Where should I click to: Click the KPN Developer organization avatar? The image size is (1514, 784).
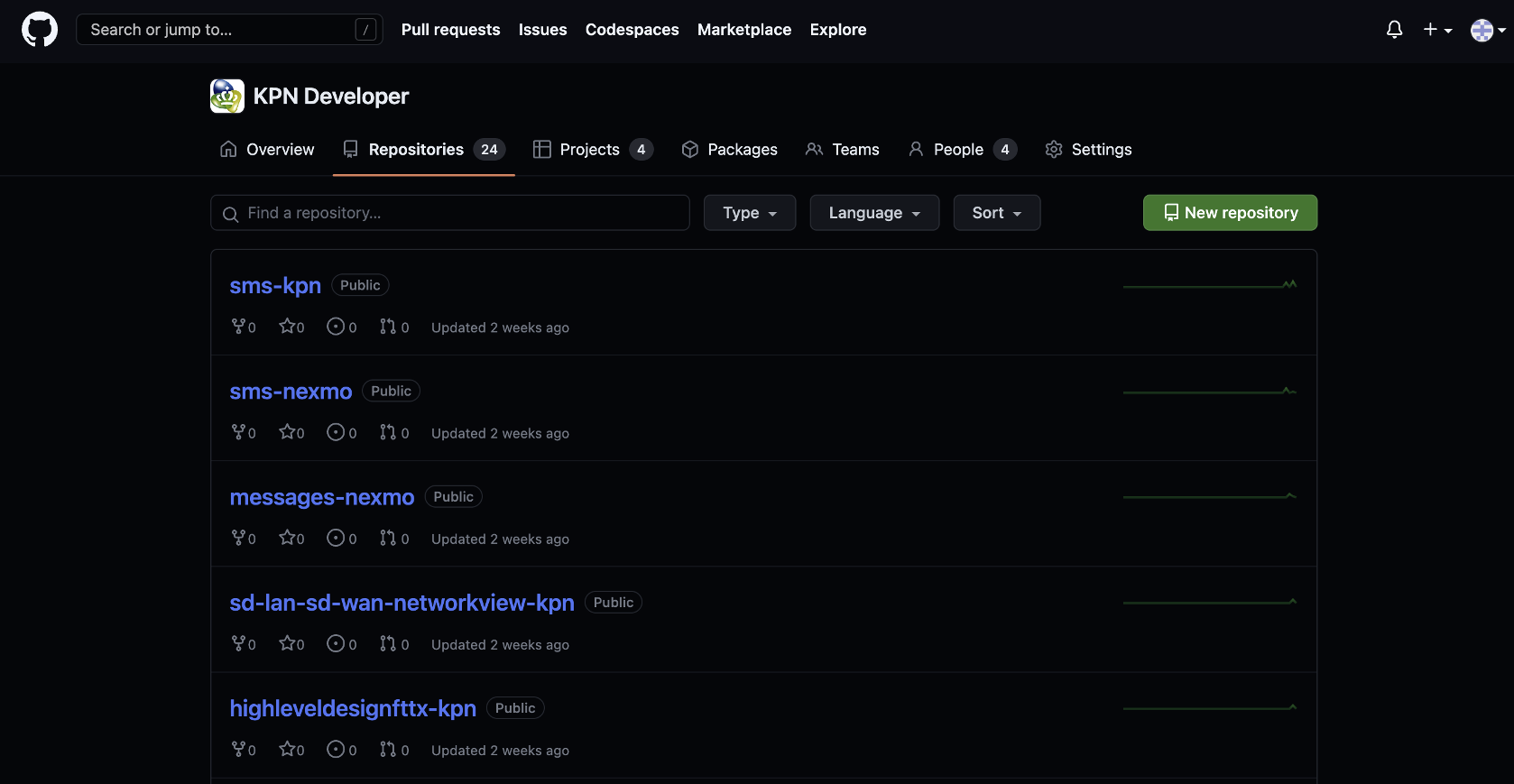click(227, 96)
